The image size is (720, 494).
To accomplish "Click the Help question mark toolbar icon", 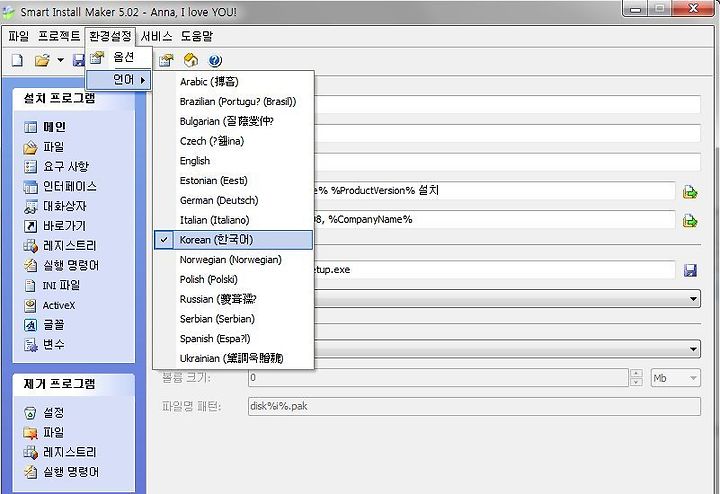I will point(215,61).
